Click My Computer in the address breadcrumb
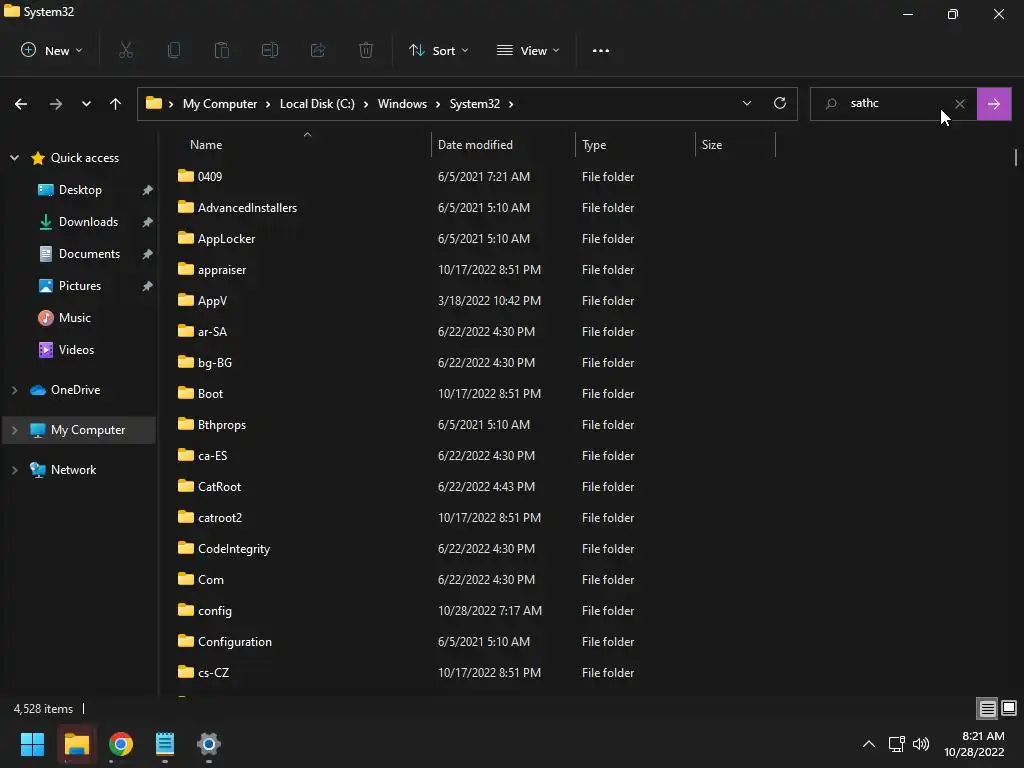 click(x=219, y=104)
